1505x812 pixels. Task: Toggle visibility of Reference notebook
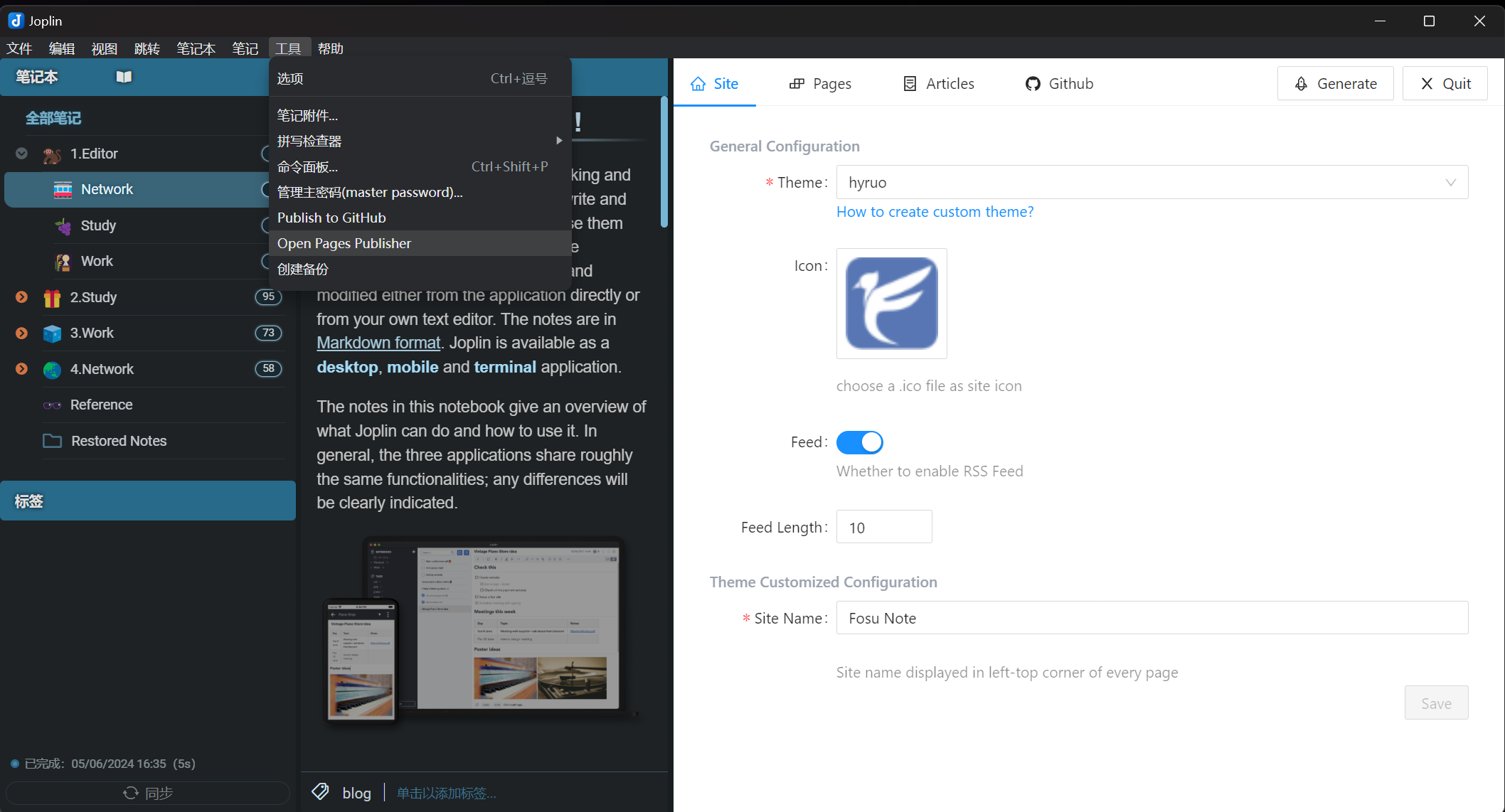click(21, 405)
